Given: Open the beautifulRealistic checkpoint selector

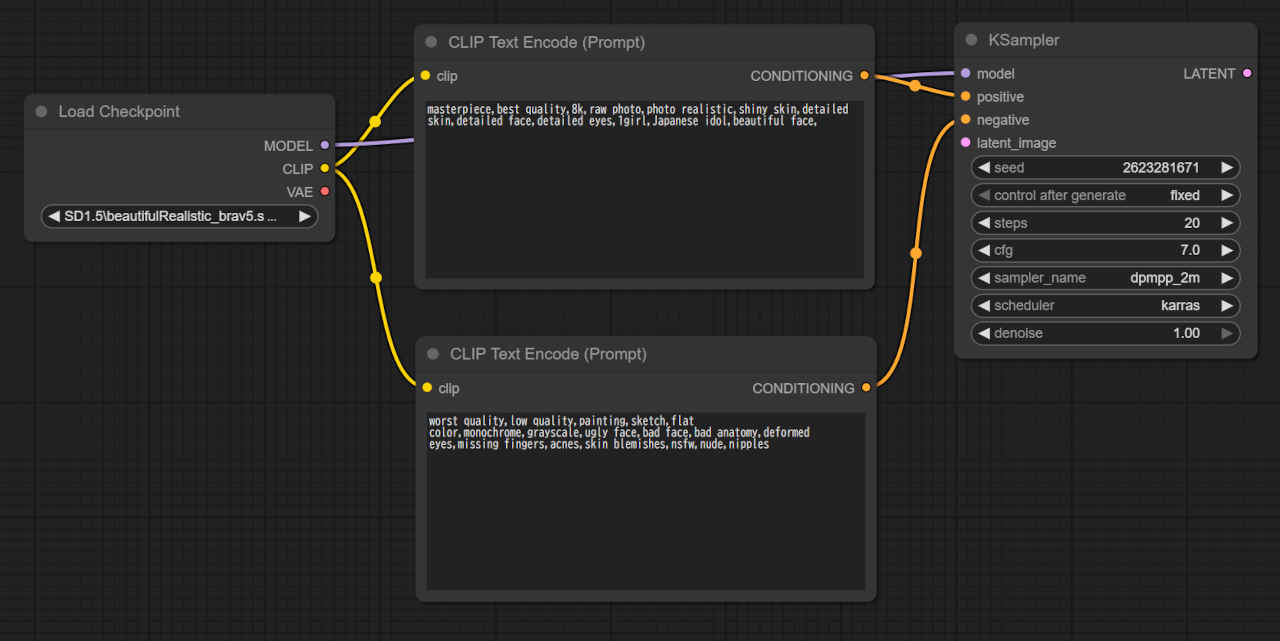Looking at the screenshot, I should tap(180, 216).
